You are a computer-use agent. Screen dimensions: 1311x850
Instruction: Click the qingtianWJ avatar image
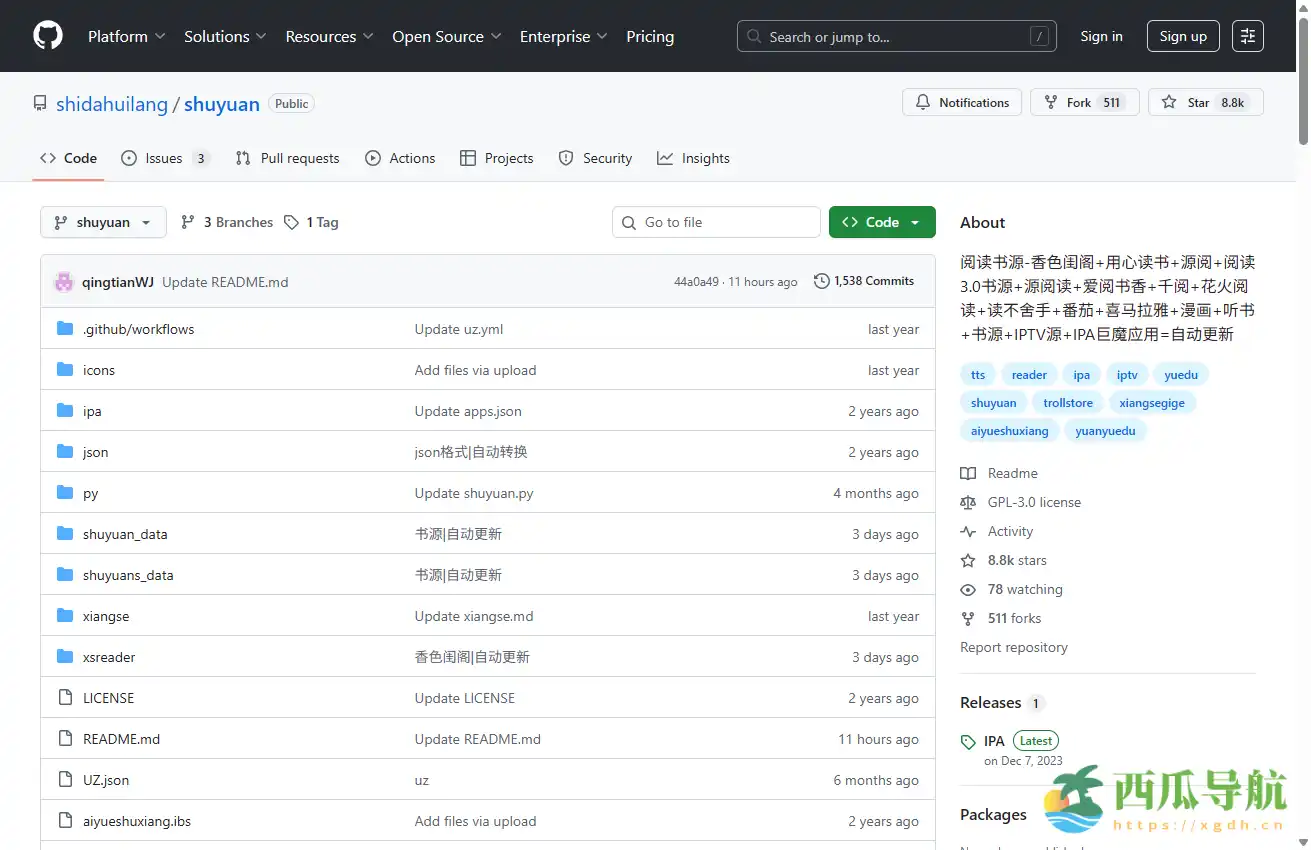[64, 282]
